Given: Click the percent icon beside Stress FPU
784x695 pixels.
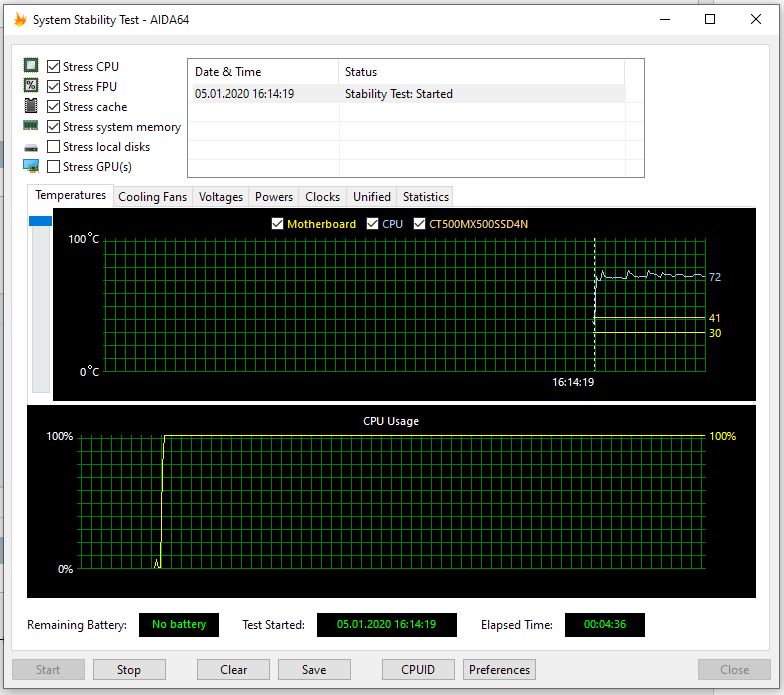Looking at the screenshot, I should [31, 86].
